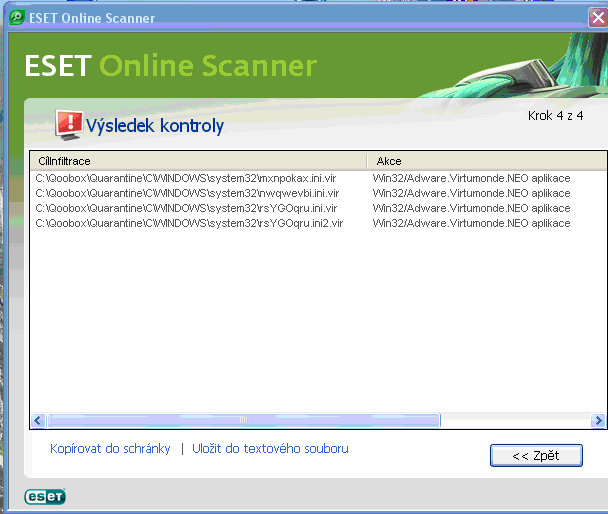This screenshot has height=514, width=608.
Task: Click the Virtumonde.NEO action for nwqwevbi.ini.vir
Action: 472,193
